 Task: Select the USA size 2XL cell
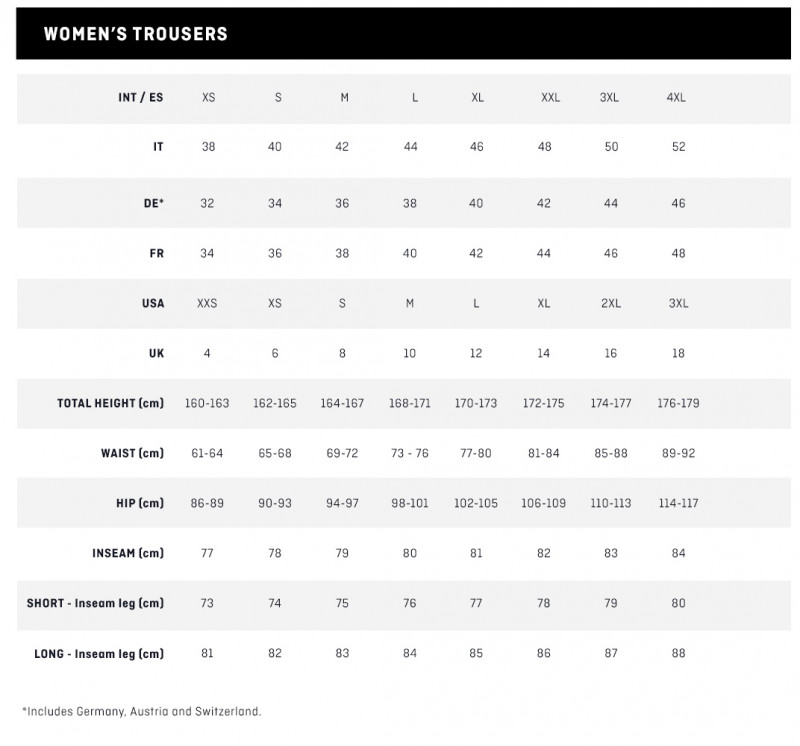tap(610, 303)
